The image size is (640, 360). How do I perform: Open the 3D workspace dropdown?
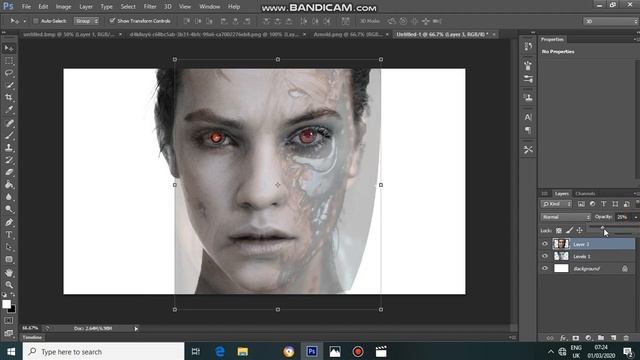click(x=611, y=21)
